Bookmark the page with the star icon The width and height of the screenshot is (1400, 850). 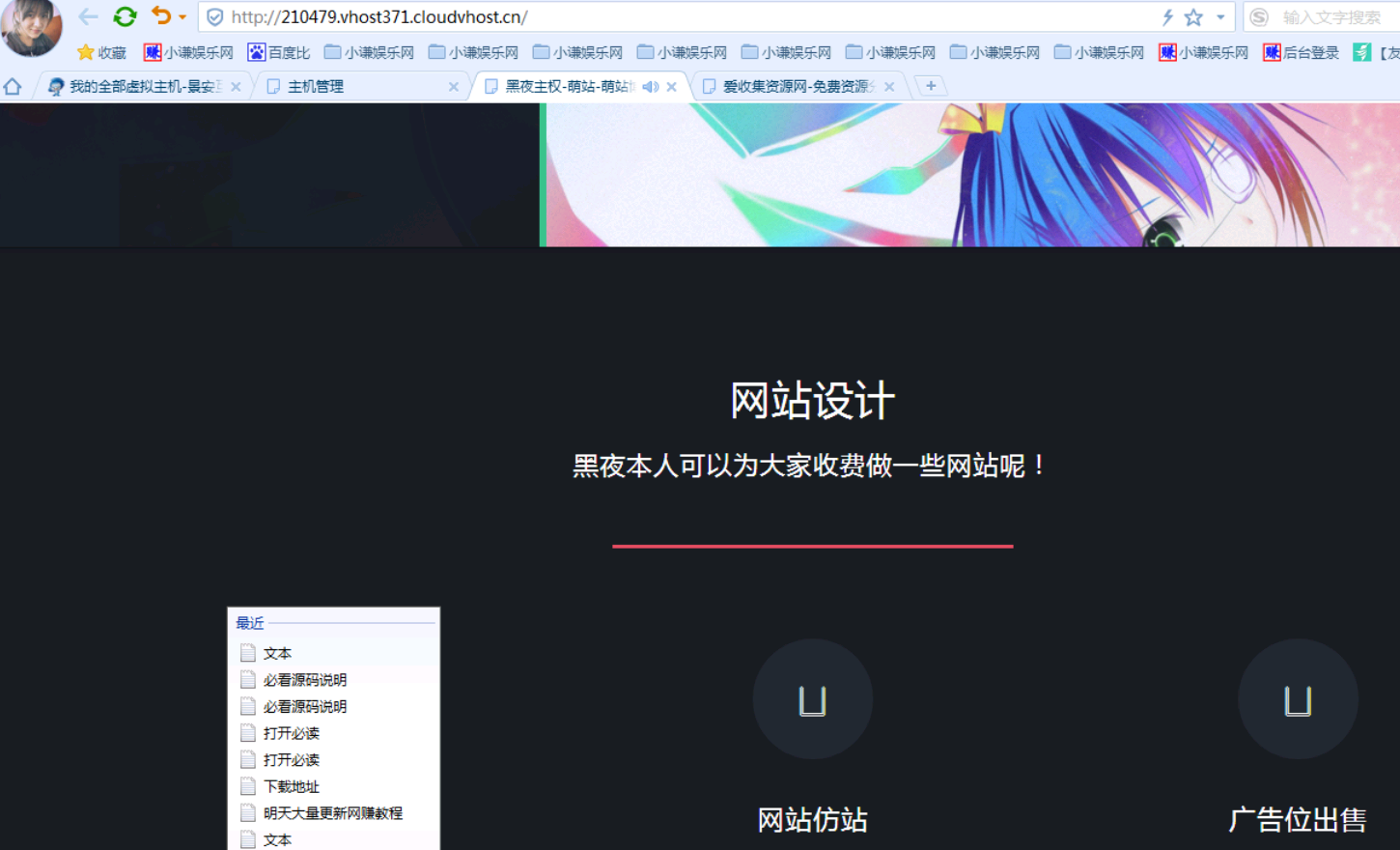pyautogui.click(x=1194, y=17)
